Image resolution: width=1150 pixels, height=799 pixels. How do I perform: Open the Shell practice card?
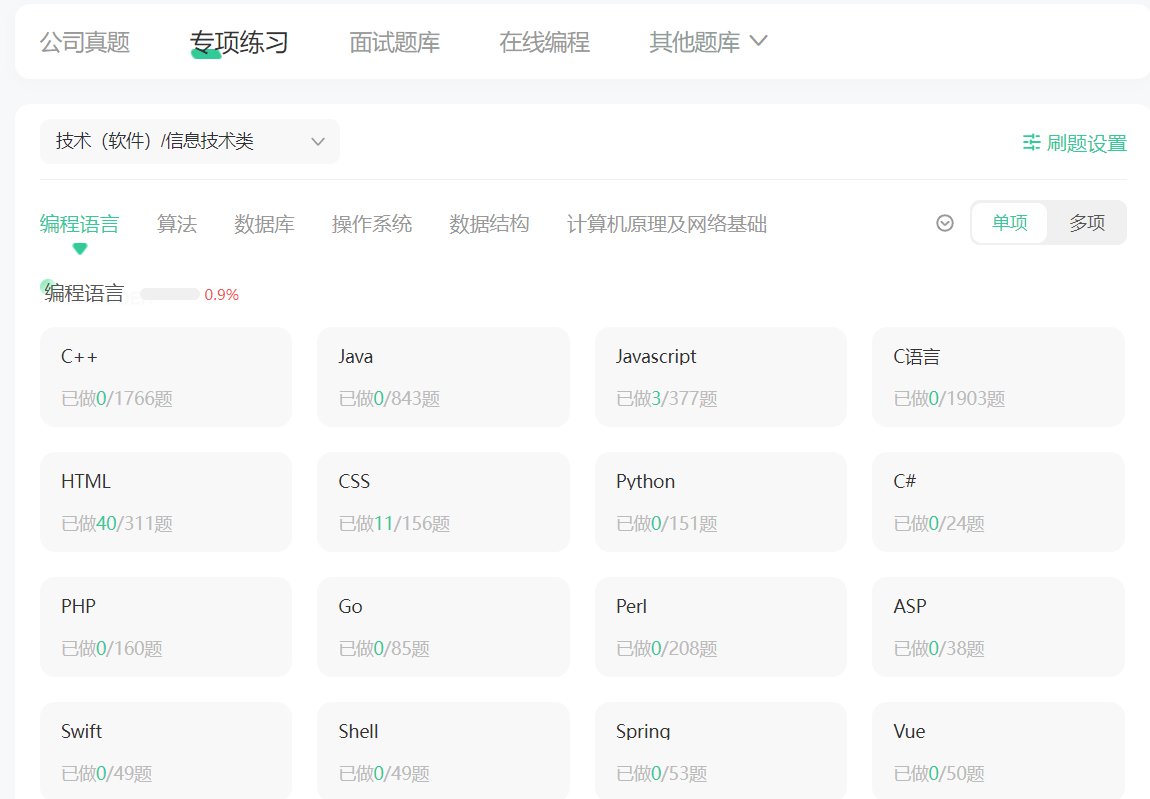[x=443, y=751]
